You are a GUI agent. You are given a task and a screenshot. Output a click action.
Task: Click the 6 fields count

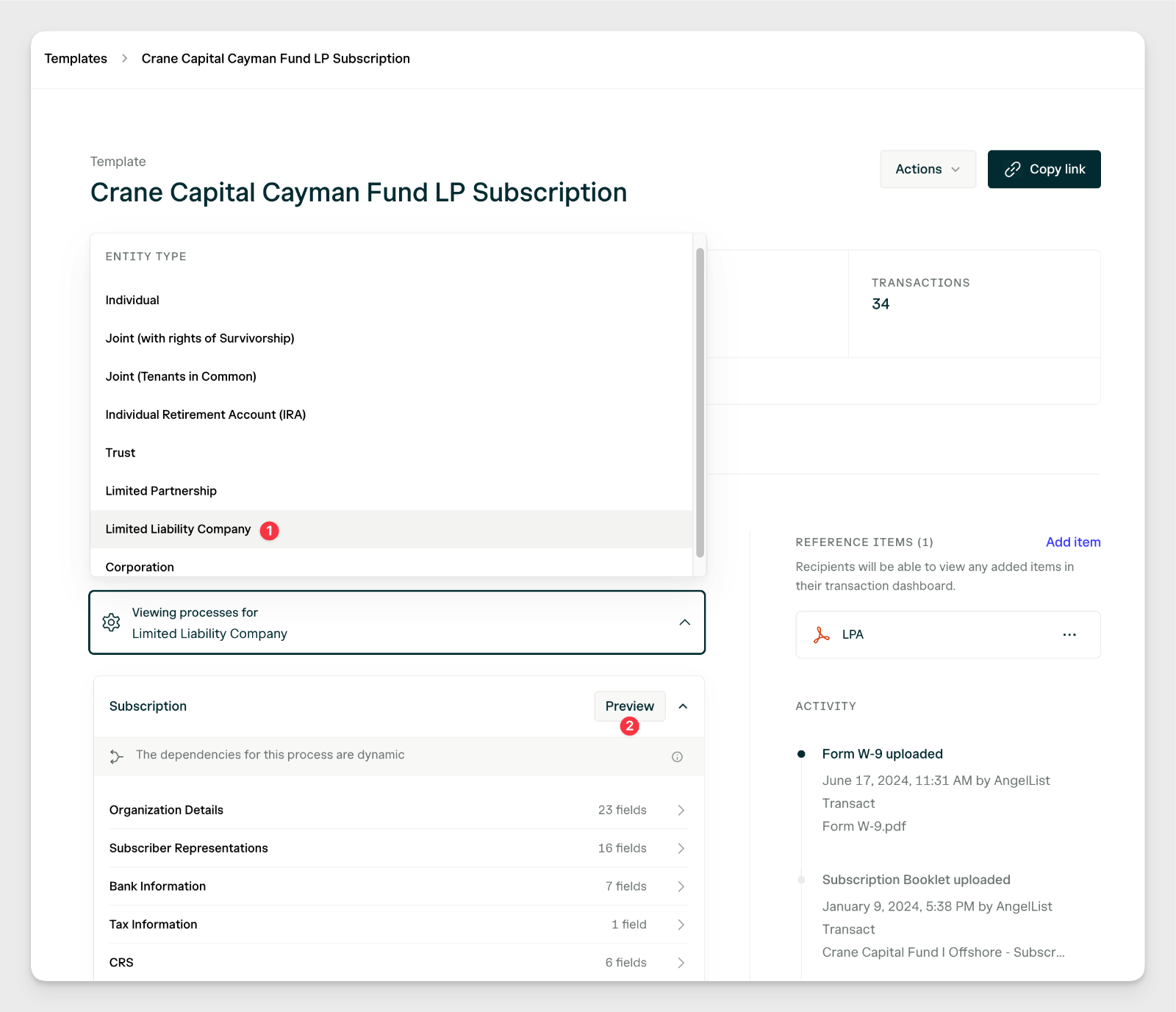[625, 963]
